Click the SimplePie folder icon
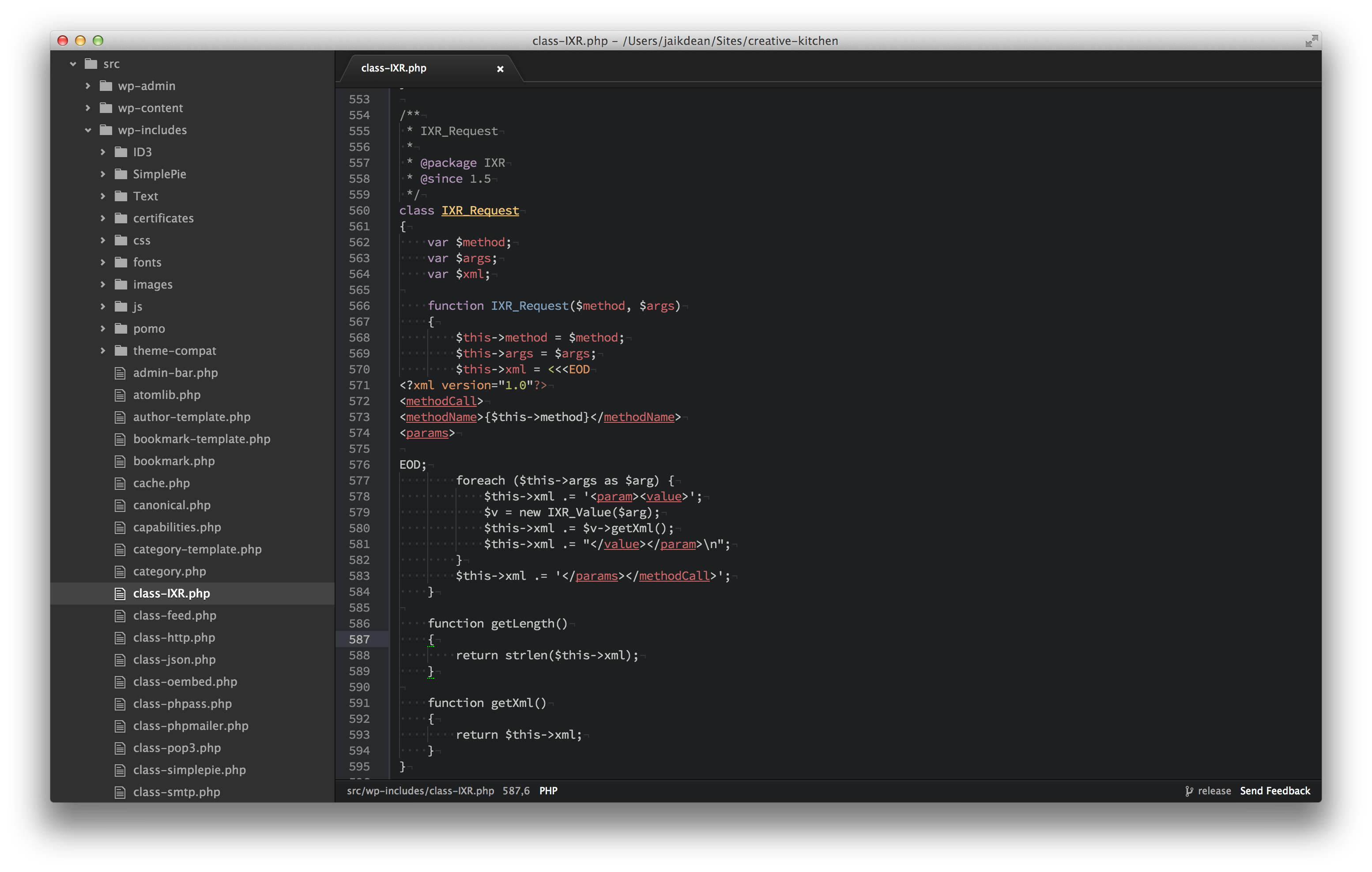This screenshot has width=1372, height=872. click(121, 174)
